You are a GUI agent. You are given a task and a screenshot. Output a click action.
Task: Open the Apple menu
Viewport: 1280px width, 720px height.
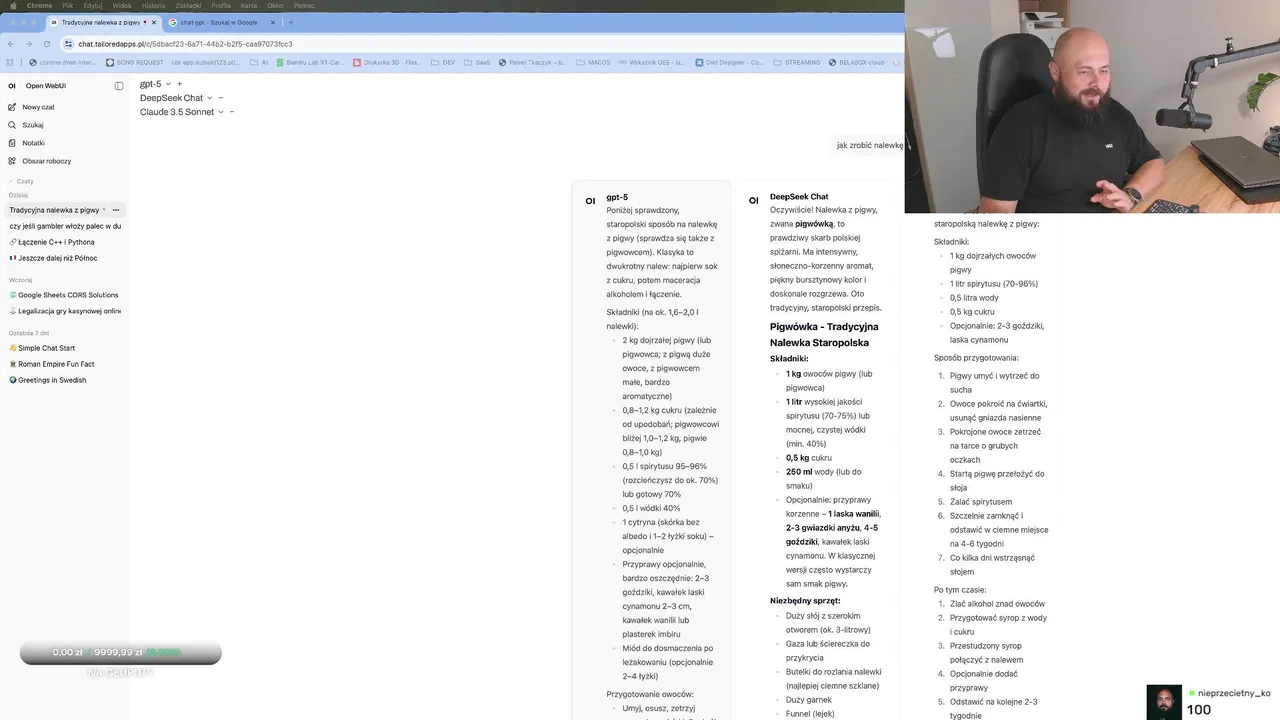point(12,5)
